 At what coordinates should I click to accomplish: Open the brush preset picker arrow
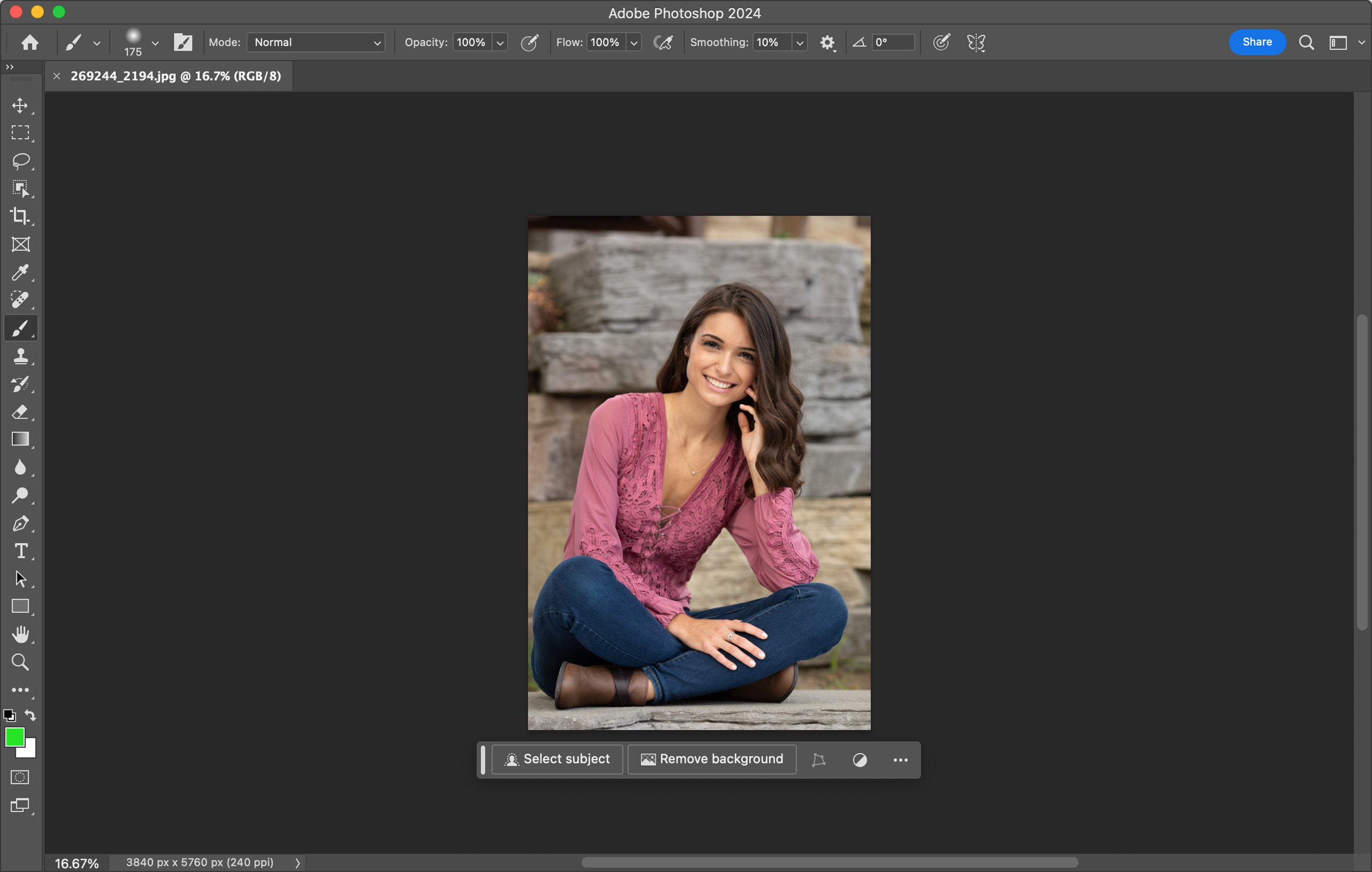(x=155, y=43)
